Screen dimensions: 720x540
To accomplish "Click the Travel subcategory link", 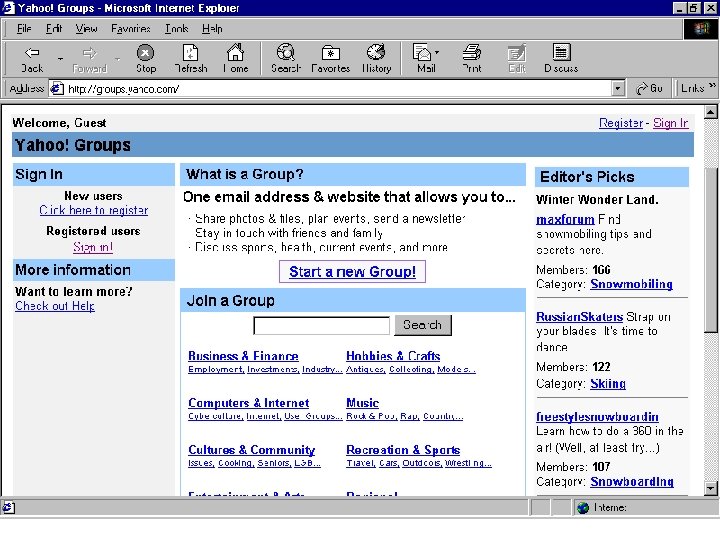I will pyautogui.click(x=360, y=463).
